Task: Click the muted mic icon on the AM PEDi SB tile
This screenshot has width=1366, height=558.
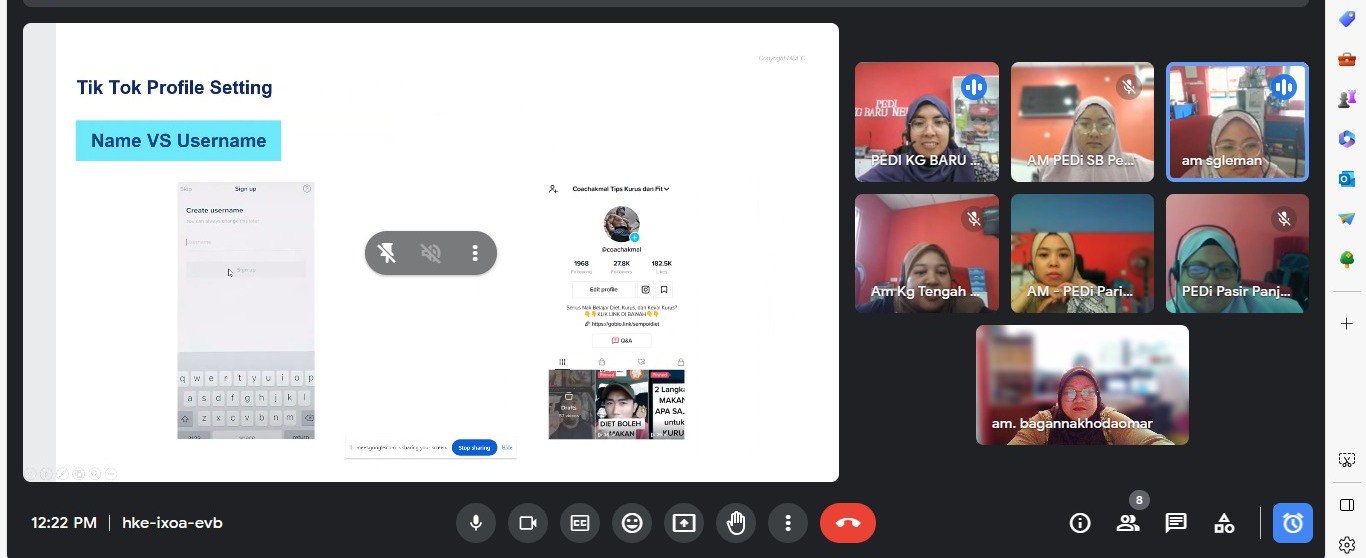Action: [x=1129, y=87]
